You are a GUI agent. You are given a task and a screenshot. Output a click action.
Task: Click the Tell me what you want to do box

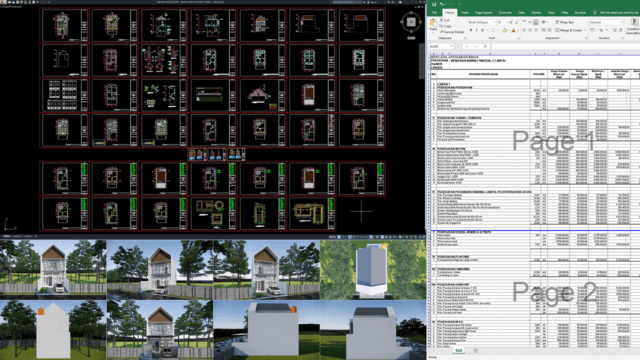pyautogui.click(x=616, y=13)
